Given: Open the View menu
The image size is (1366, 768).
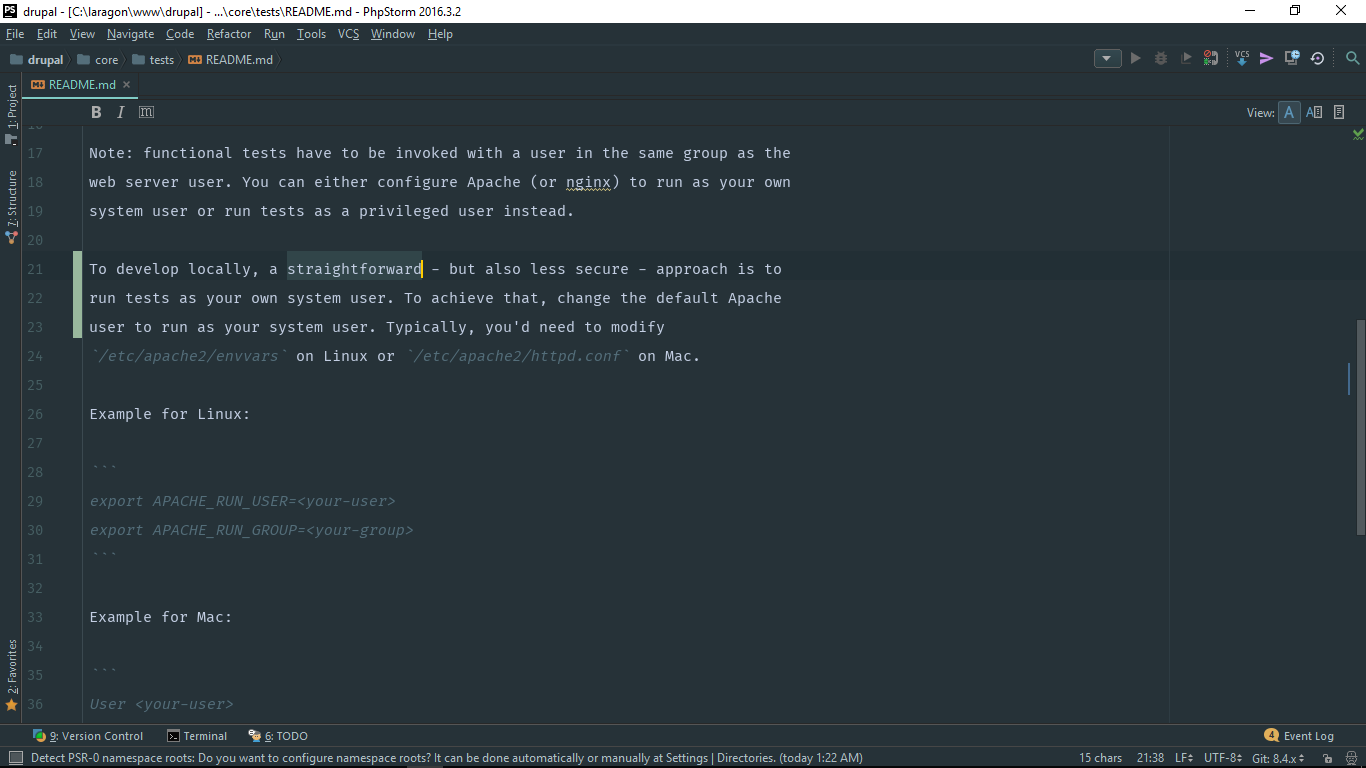Looking at the screenshot, I should (82, 34).
